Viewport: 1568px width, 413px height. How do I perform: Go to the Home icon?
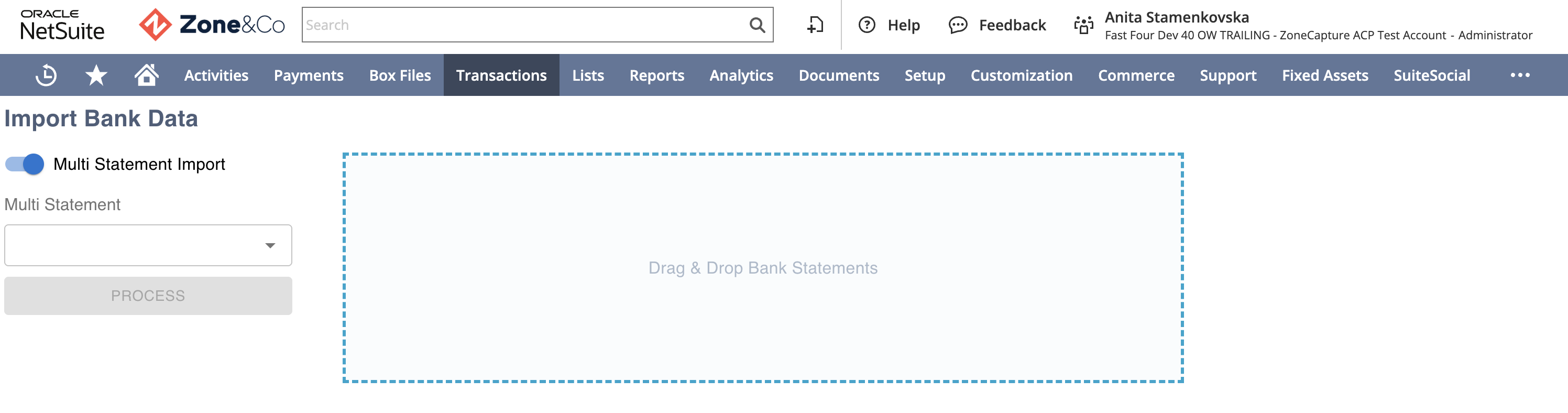147,74
